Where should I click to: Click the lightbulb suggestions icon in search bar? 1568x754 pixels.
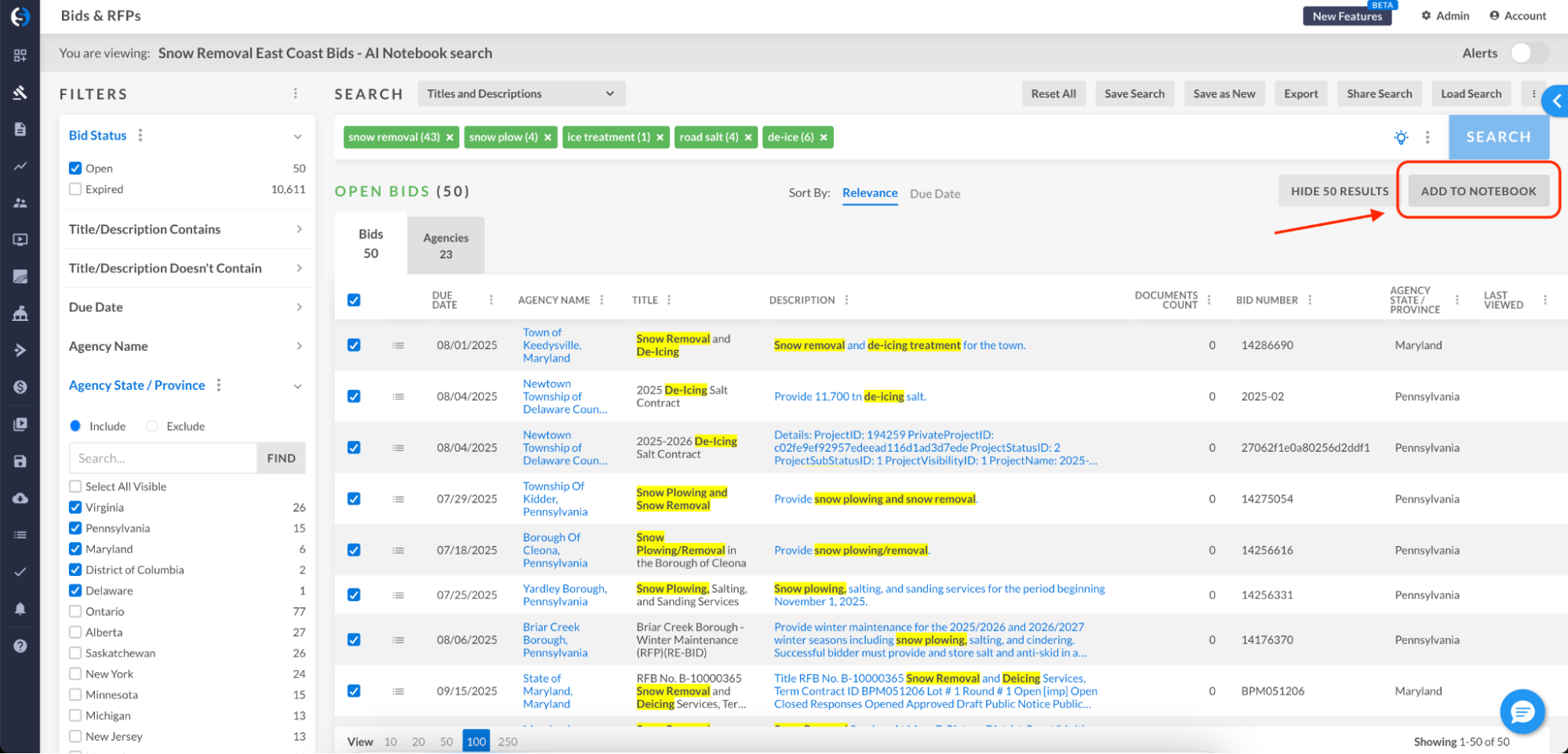(x=1401, y=137)
